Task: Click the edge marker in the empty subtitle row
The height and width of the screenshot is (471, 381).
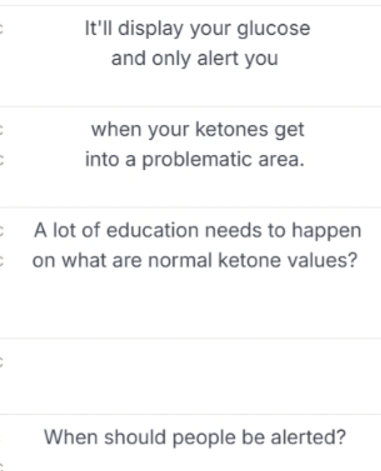Action: click(x=1, y=362)
